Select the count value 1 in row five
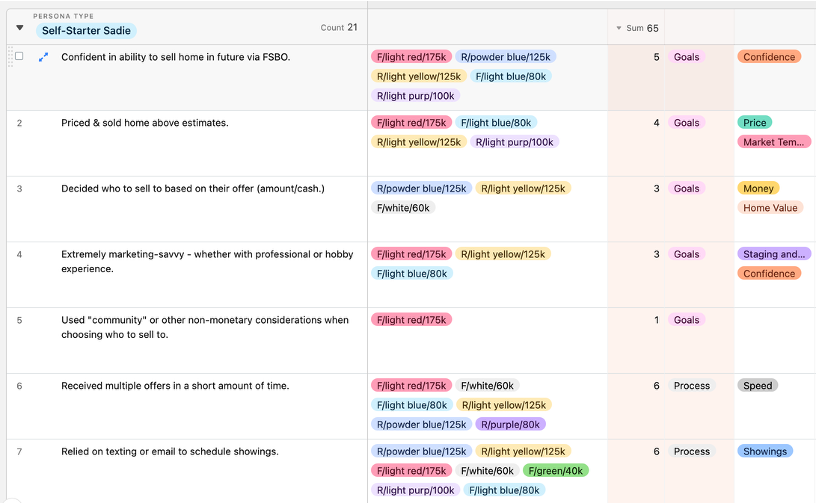816x504 pixels. pos(656,320)
